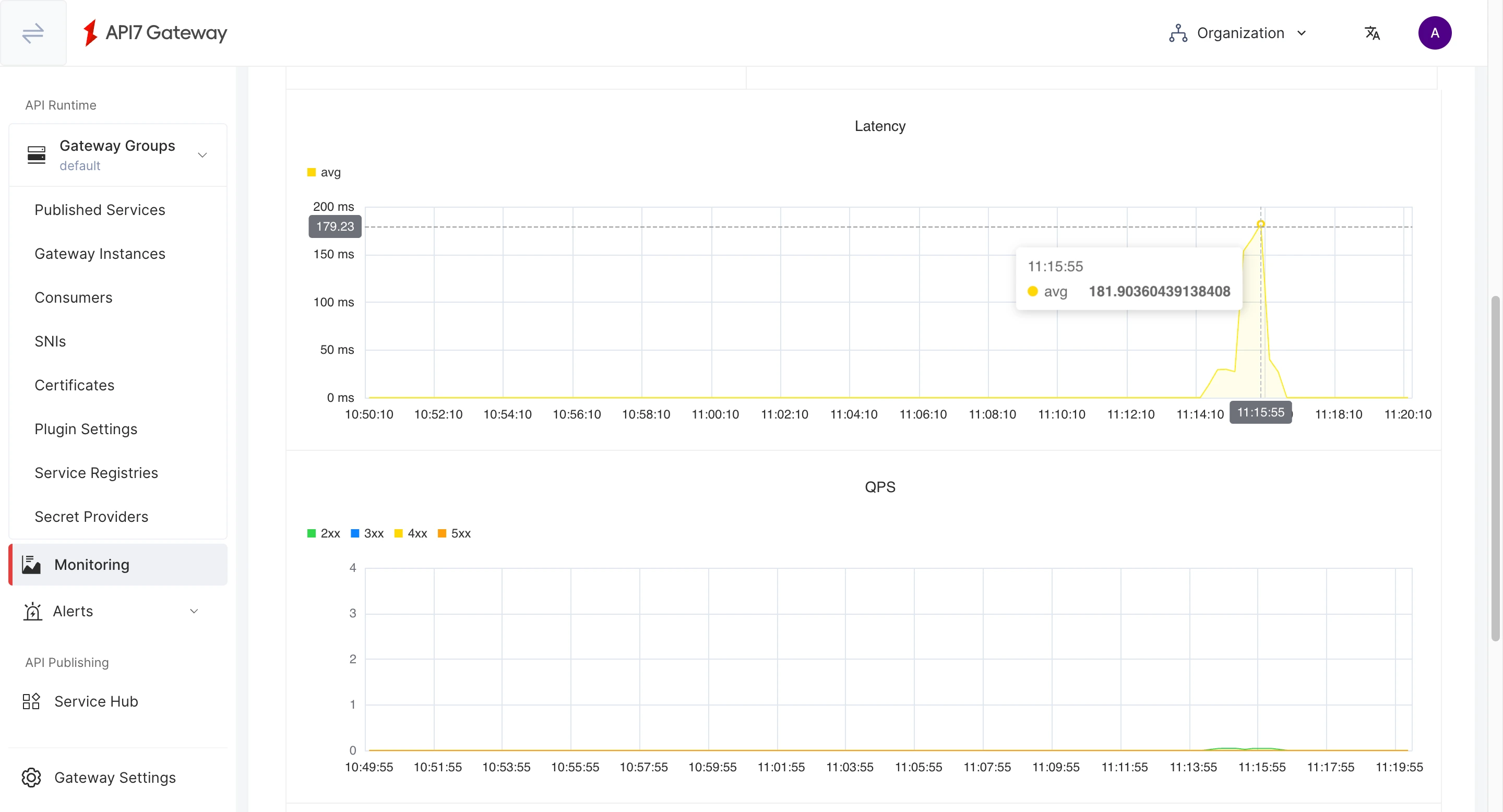Open Gateway Instances
1503x812 pixels.
click(x=100, y=254)
